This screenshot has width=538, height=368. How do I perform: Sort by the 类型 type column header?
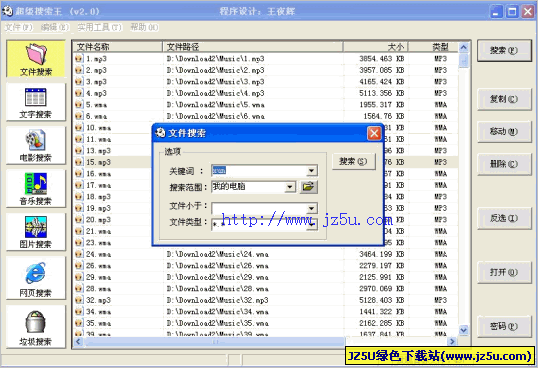tap(433, 47)
